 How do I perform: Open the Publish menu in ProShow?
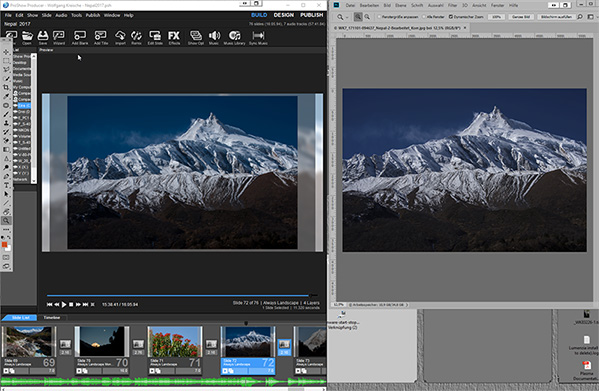click(x=93, y=15)
